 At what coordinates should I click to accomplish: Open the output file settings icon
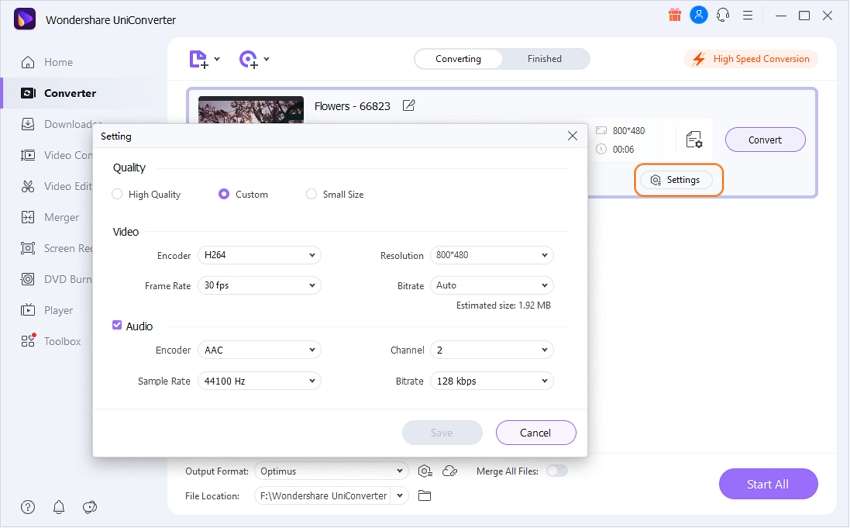694,140
